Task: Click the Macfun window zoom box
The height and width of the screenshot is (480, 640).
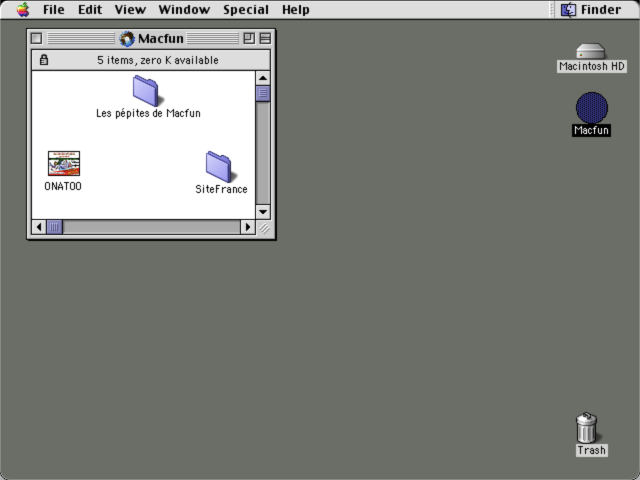Action: [x=249, y=38]
